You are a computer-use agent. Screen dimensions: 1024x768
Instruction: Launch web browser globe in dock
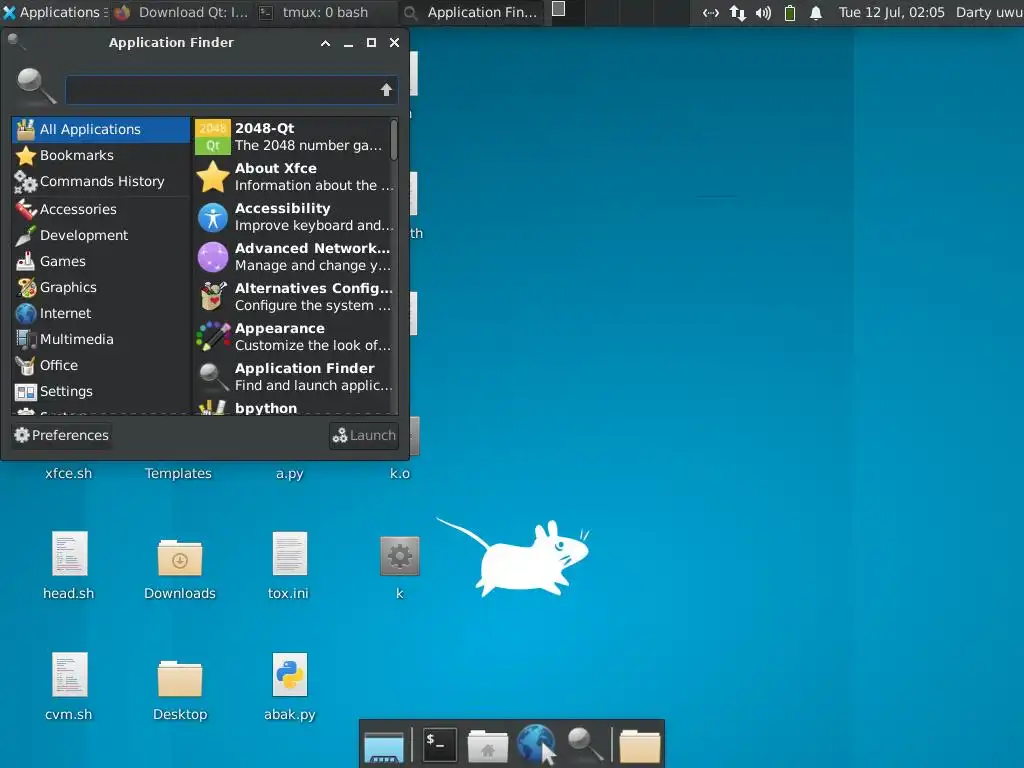(536, 744)
